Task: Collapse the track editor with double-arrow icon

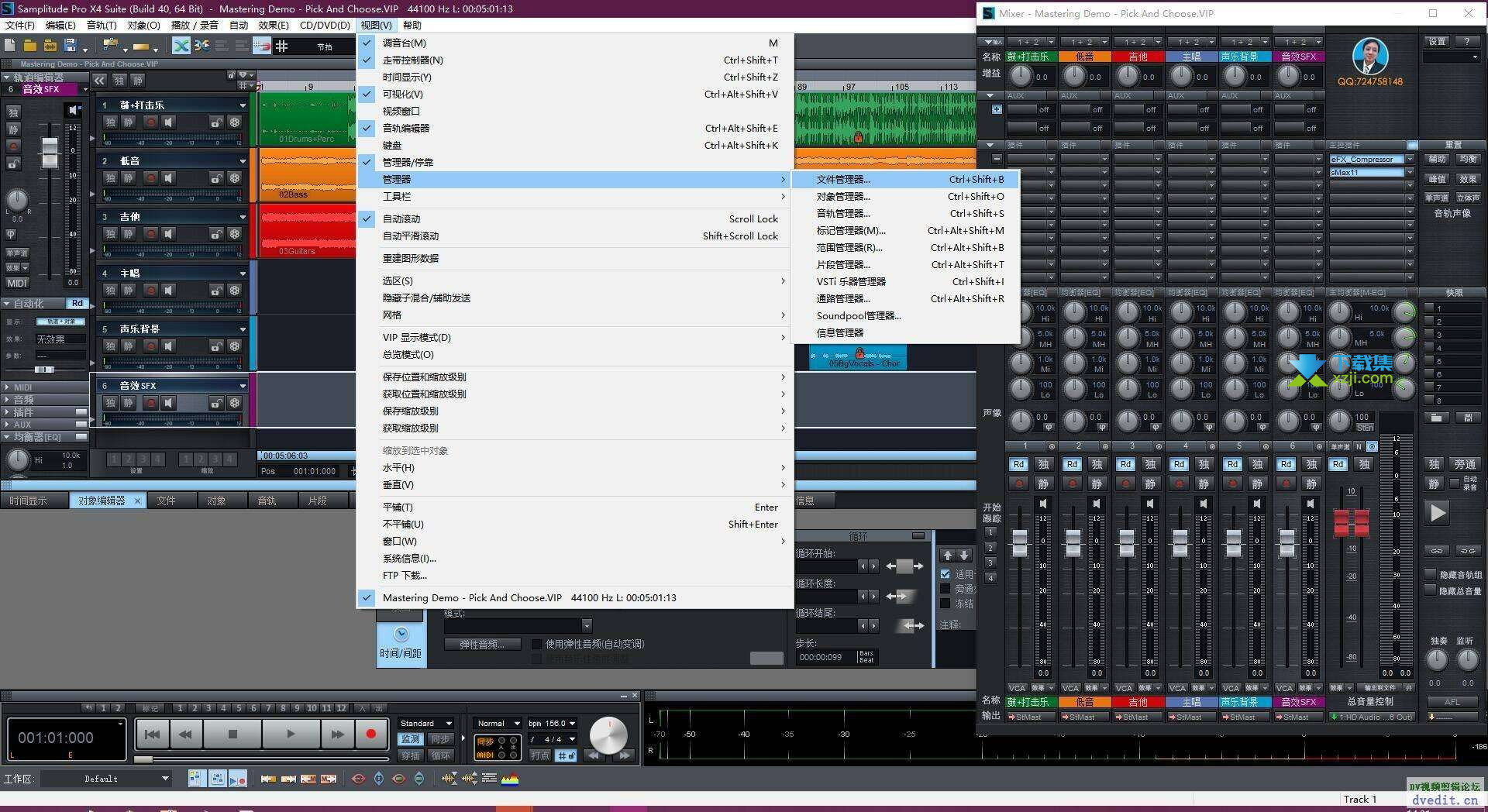Action: pyautogui.click(x=100, y=80)
